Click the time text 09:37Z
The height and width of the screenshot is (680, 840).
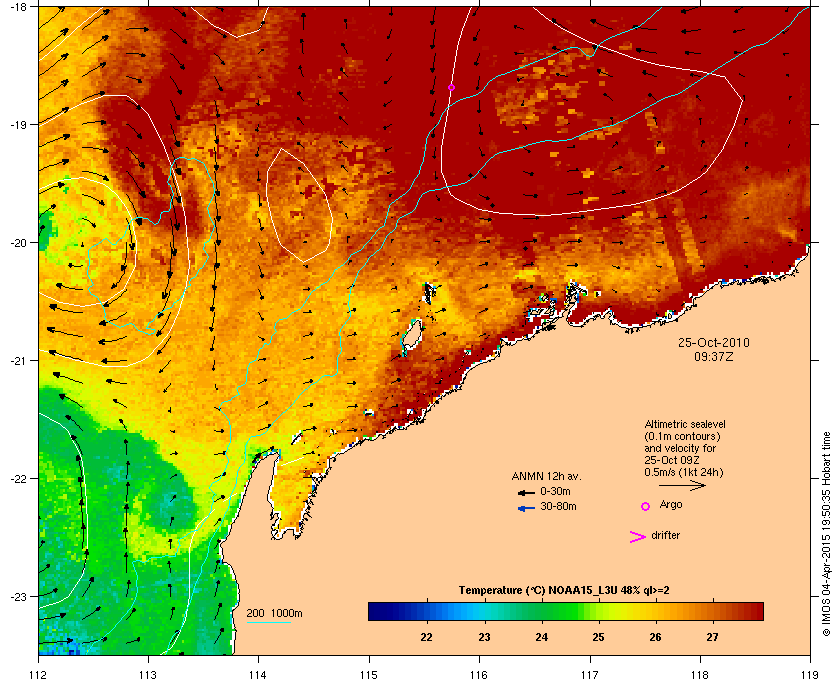point(714,356)
